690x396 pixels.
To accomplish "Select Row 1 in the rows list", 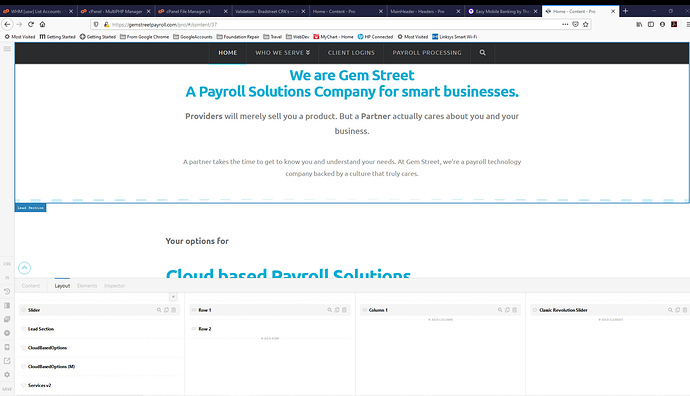I will click(270, 310).
